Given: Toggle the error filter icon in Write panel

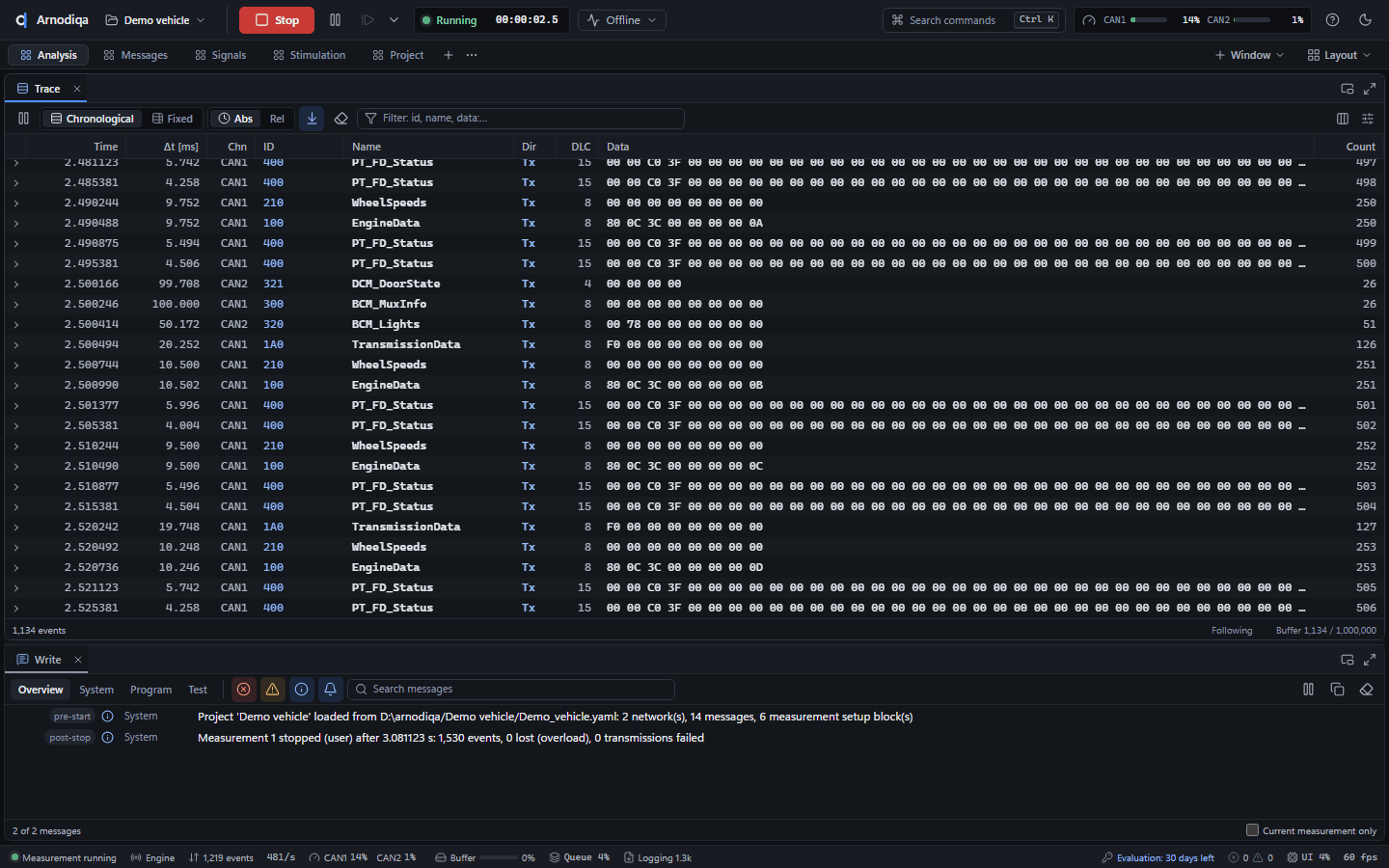Looking at the screenshot, I should pyautogui.click(x=244, y=690).
